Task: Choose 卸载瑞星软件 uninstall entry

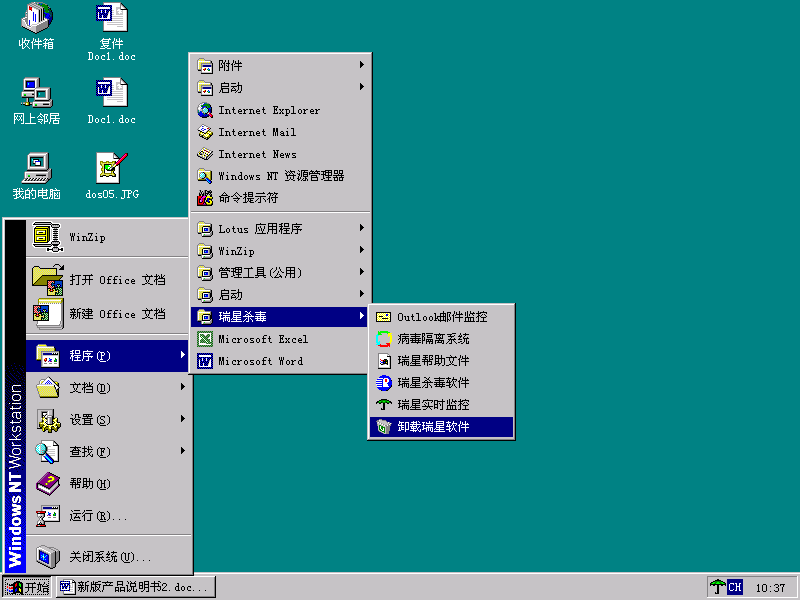Action: pos(441,427)
